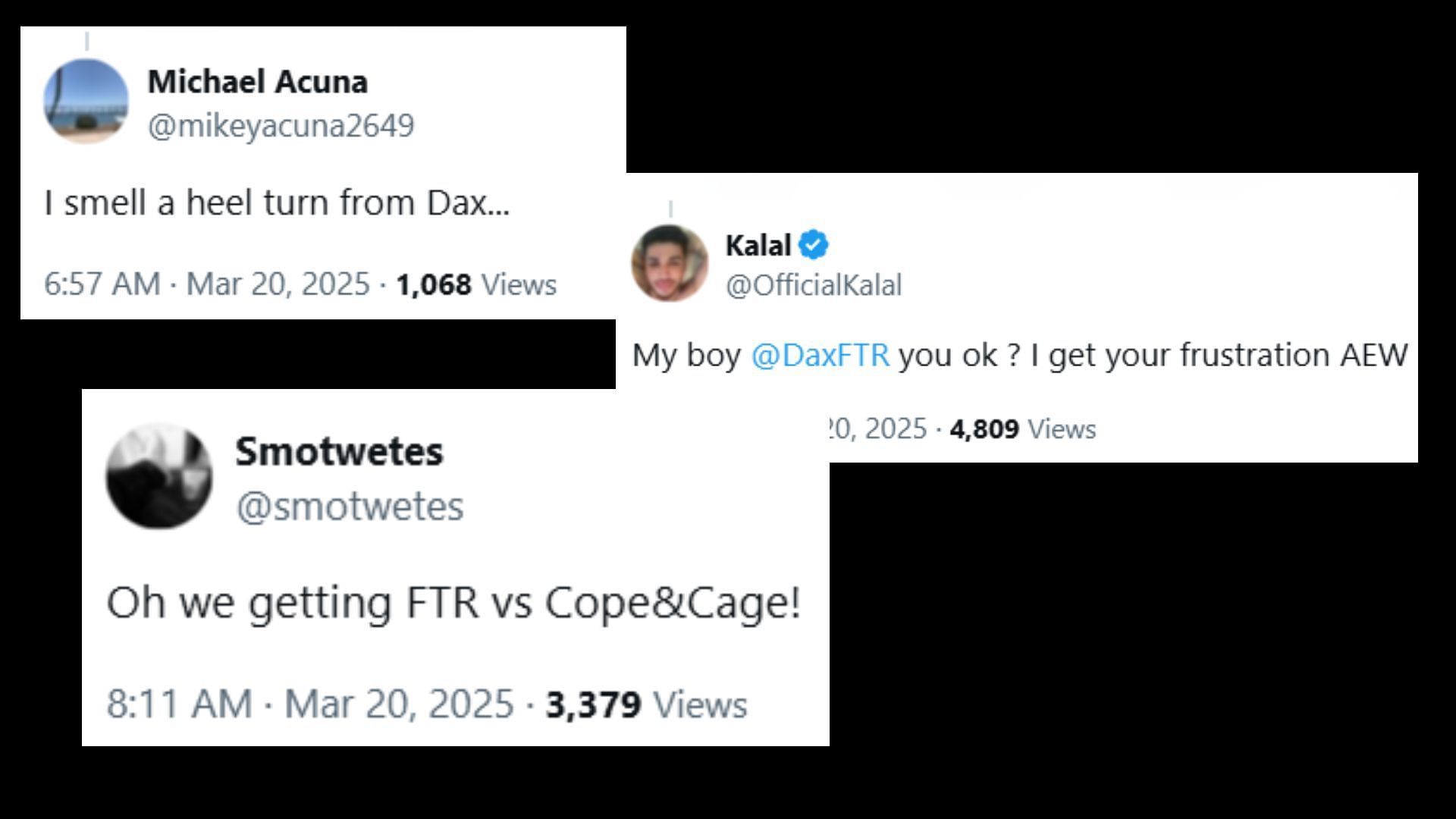Click Michael Acuna's profile picture

click(86, 102)
